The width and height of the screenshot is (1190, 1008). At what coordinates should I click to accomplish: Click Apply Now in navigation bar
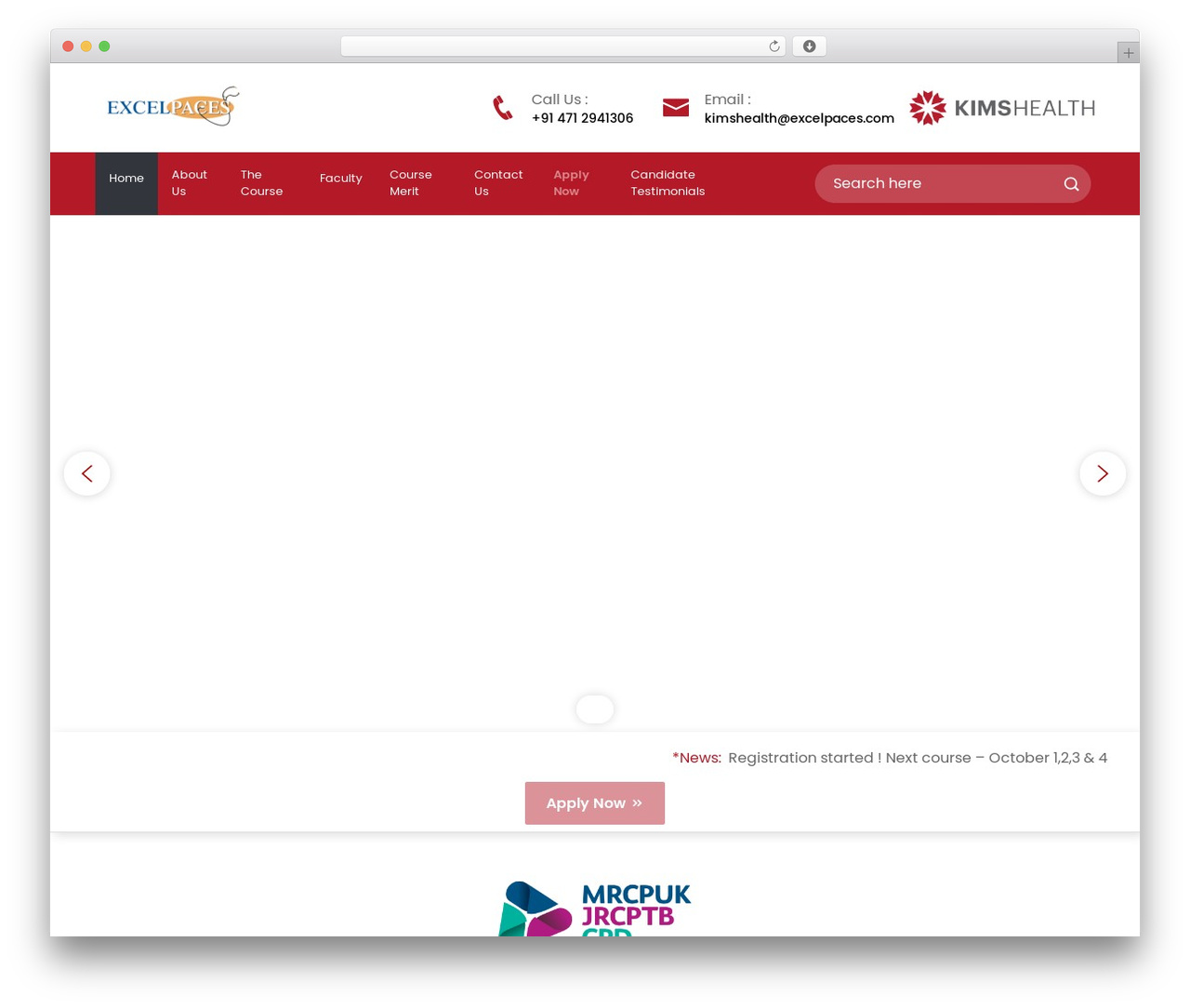click(x=571, y=183)
